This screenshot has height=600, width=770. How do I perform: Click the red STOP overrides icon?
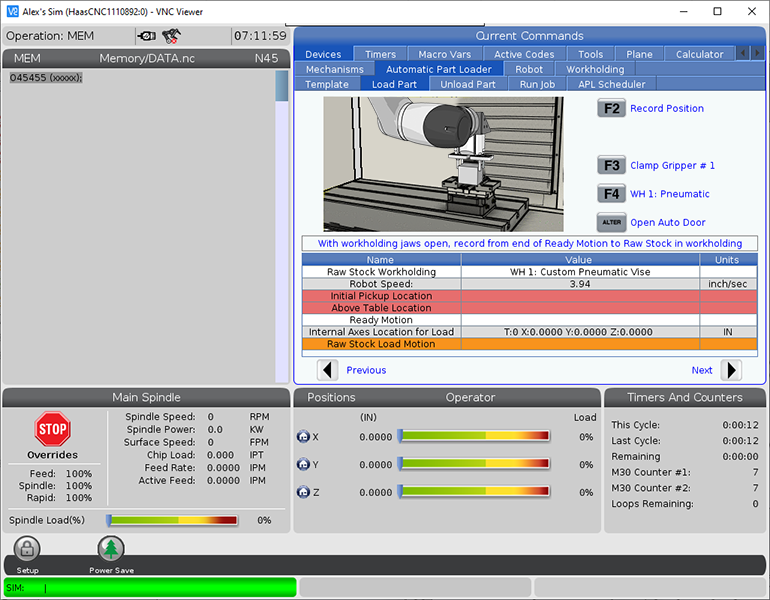(x=52, y=429)
